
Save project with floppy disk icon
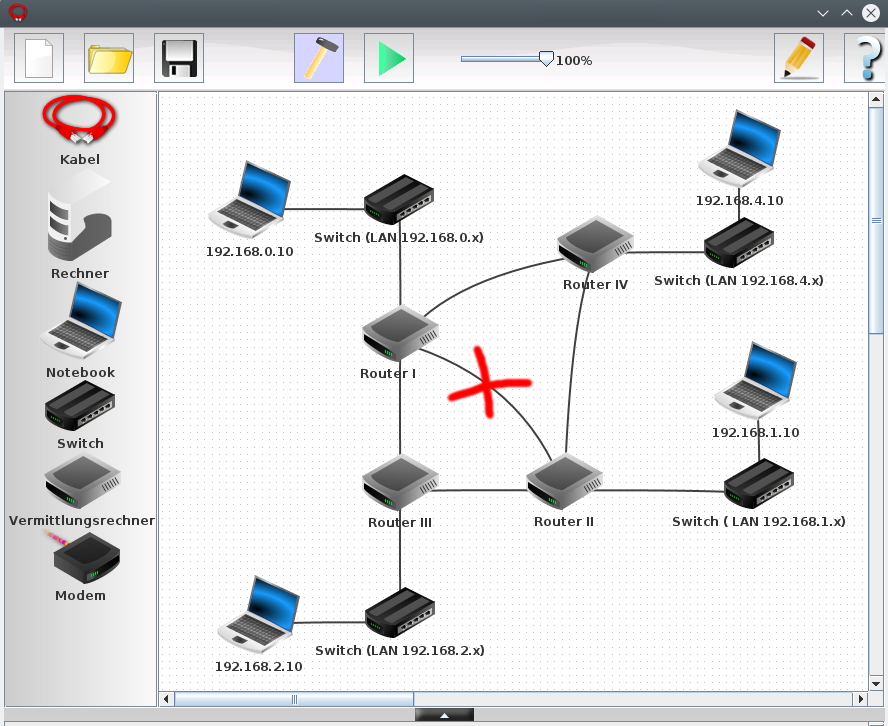click(179, 59)
